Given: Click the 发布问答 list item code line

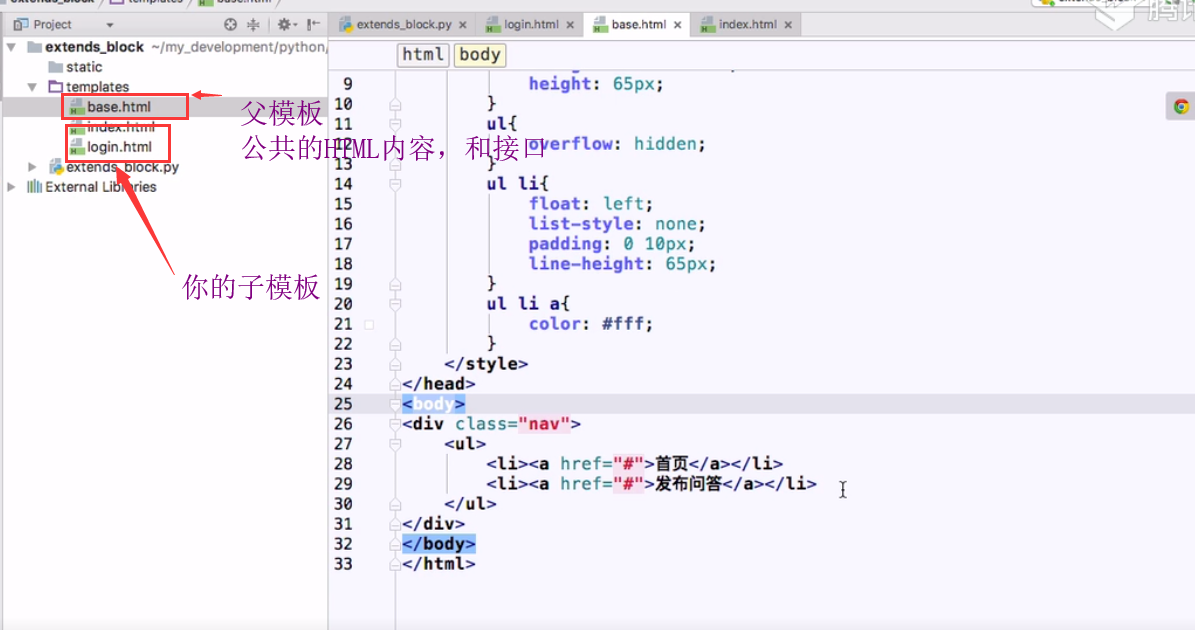Looking at the screenshot, I should coord(652,484).
